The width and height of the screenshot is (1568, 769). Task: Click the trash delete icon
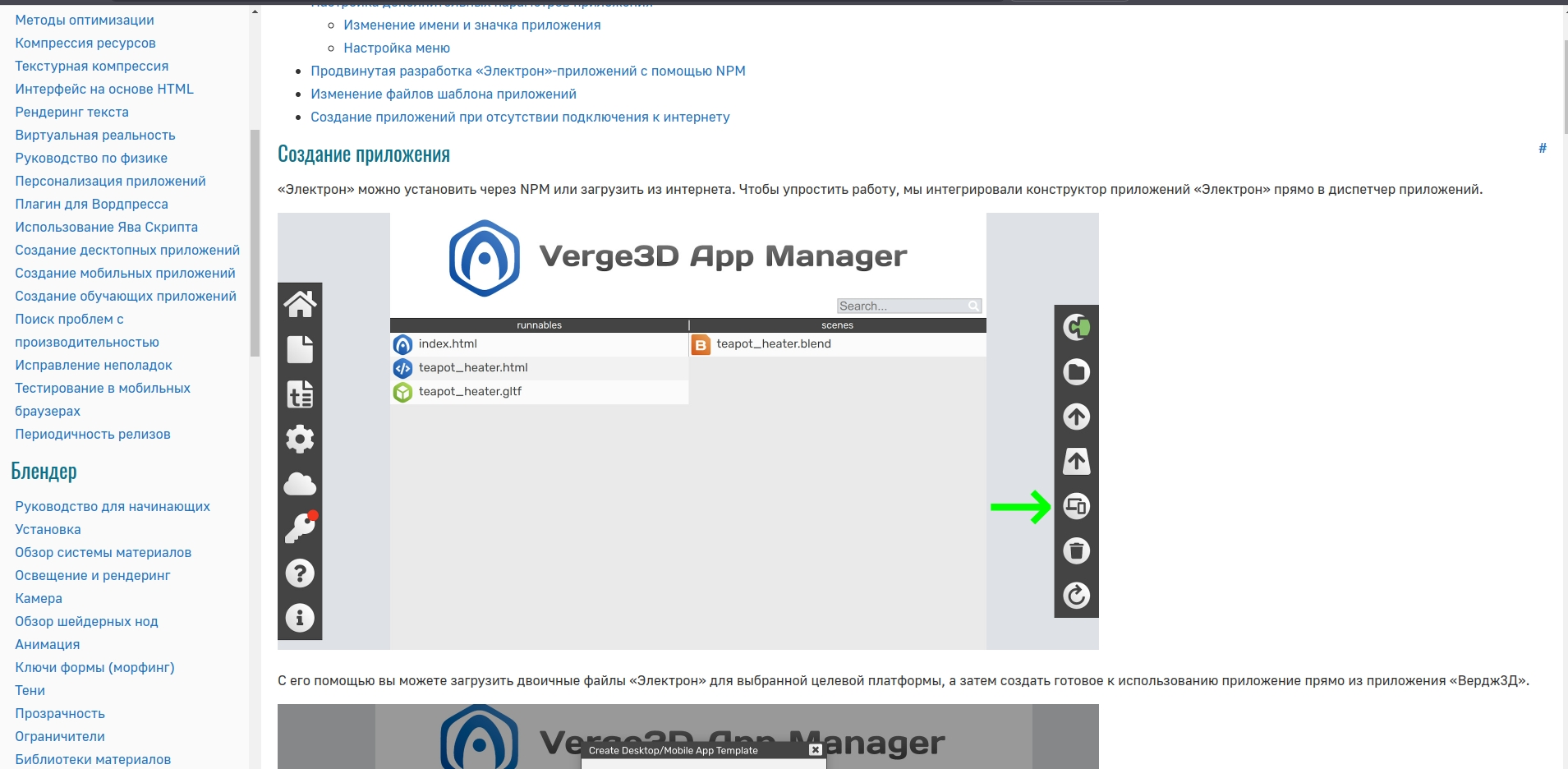coord(1076,550)
